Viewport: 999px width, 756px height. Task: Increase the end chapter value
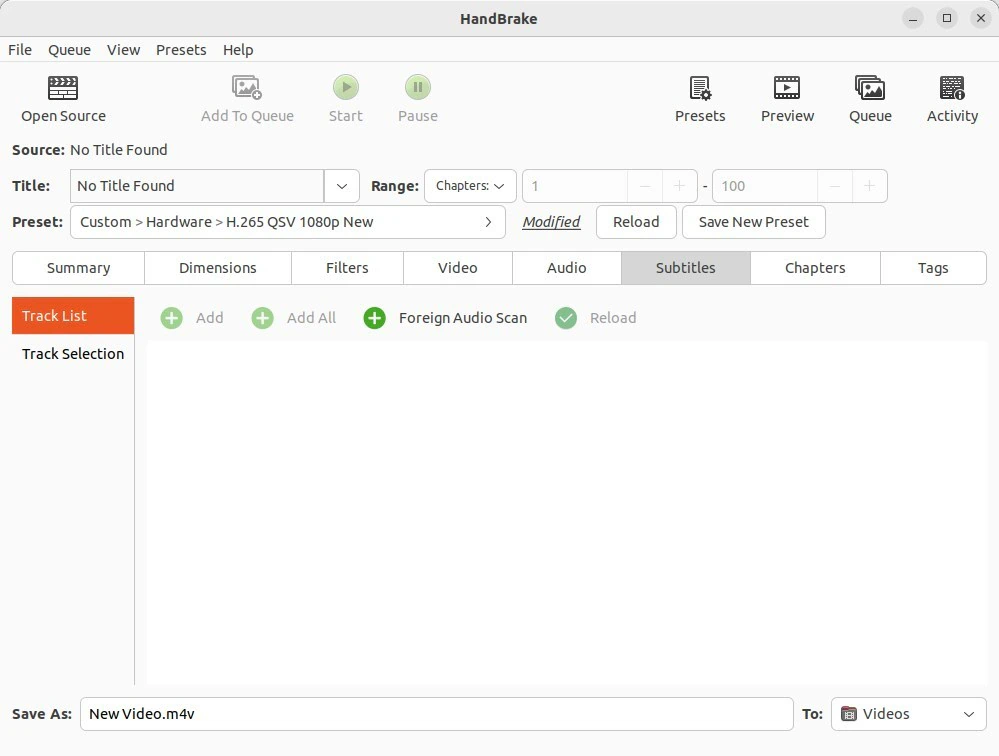[x=869, y=186]
